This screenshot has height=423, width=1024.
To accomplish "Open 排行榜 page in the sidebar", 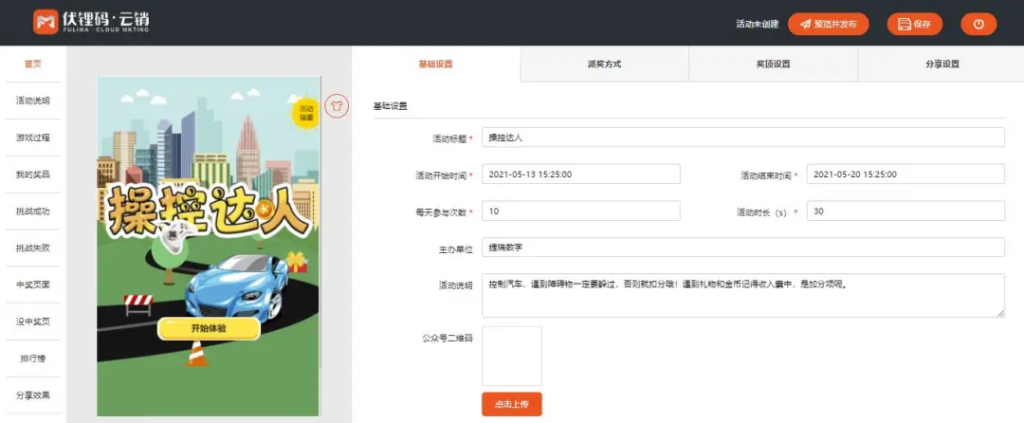I will tap(32, 358).
